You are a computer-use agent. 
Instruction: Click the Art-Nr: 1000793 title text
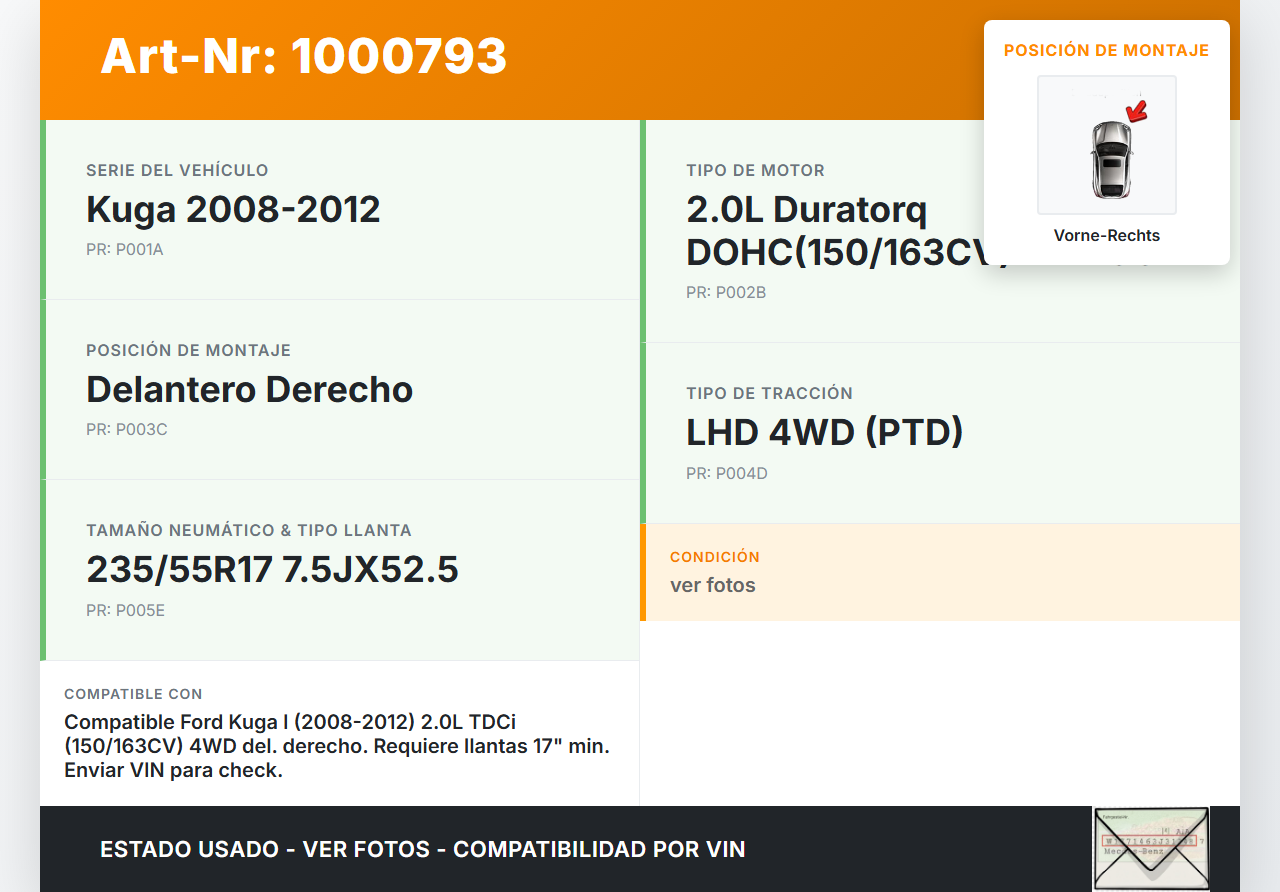pyautogui.click(x=302, y=57)
